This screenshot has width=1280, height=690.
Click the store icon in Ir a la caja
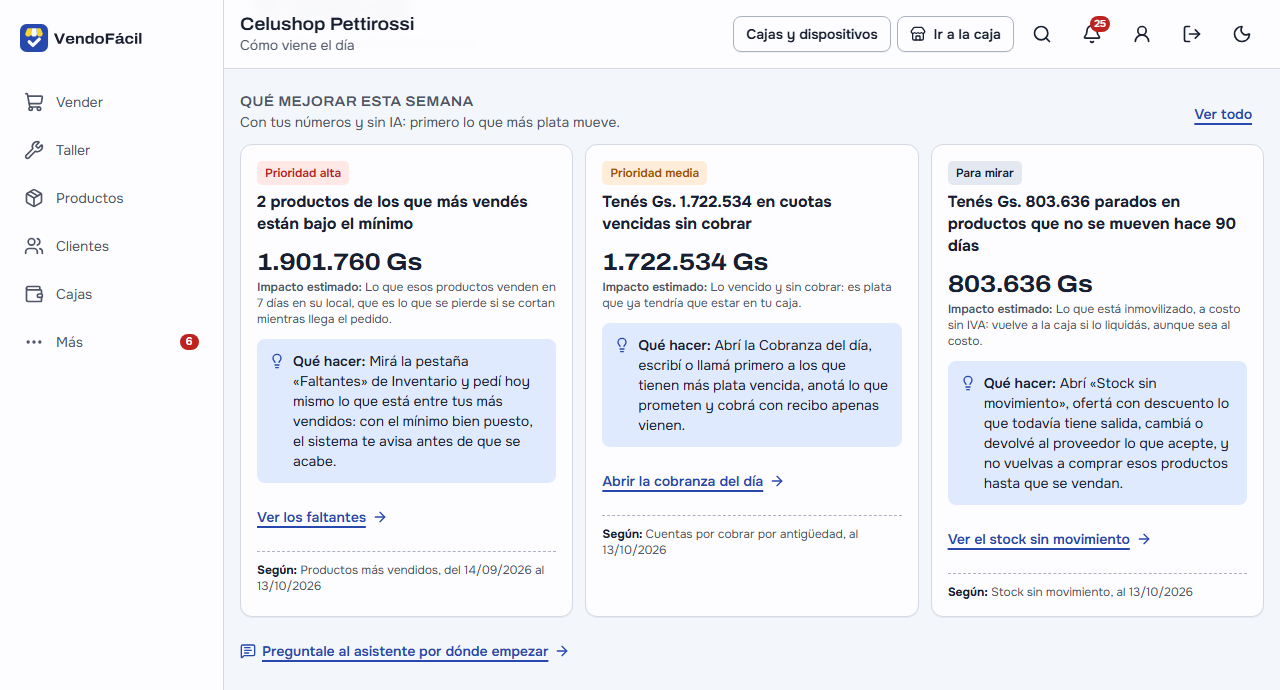click(918, 34)
